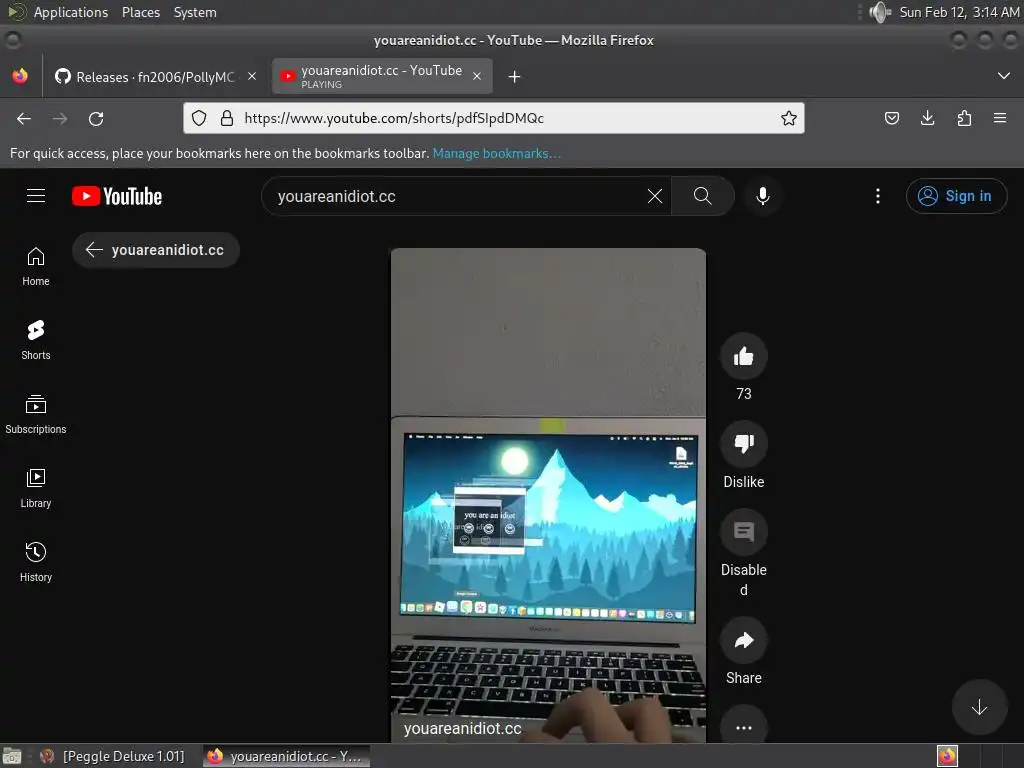The height and width of the screenshot is (768, 1024).
Task: Share the short via the arrow icon
Action: point(743,640)
